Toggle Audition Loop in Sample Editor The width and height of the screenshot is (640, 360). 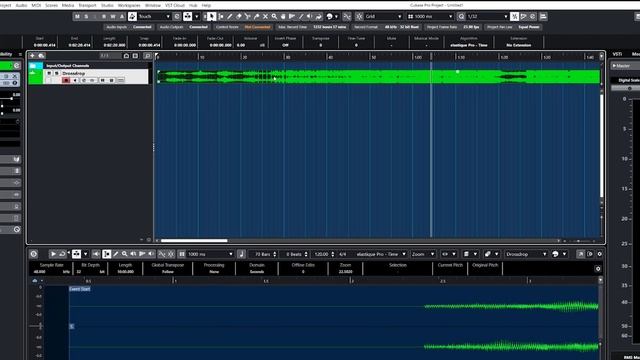click(62, 254)
